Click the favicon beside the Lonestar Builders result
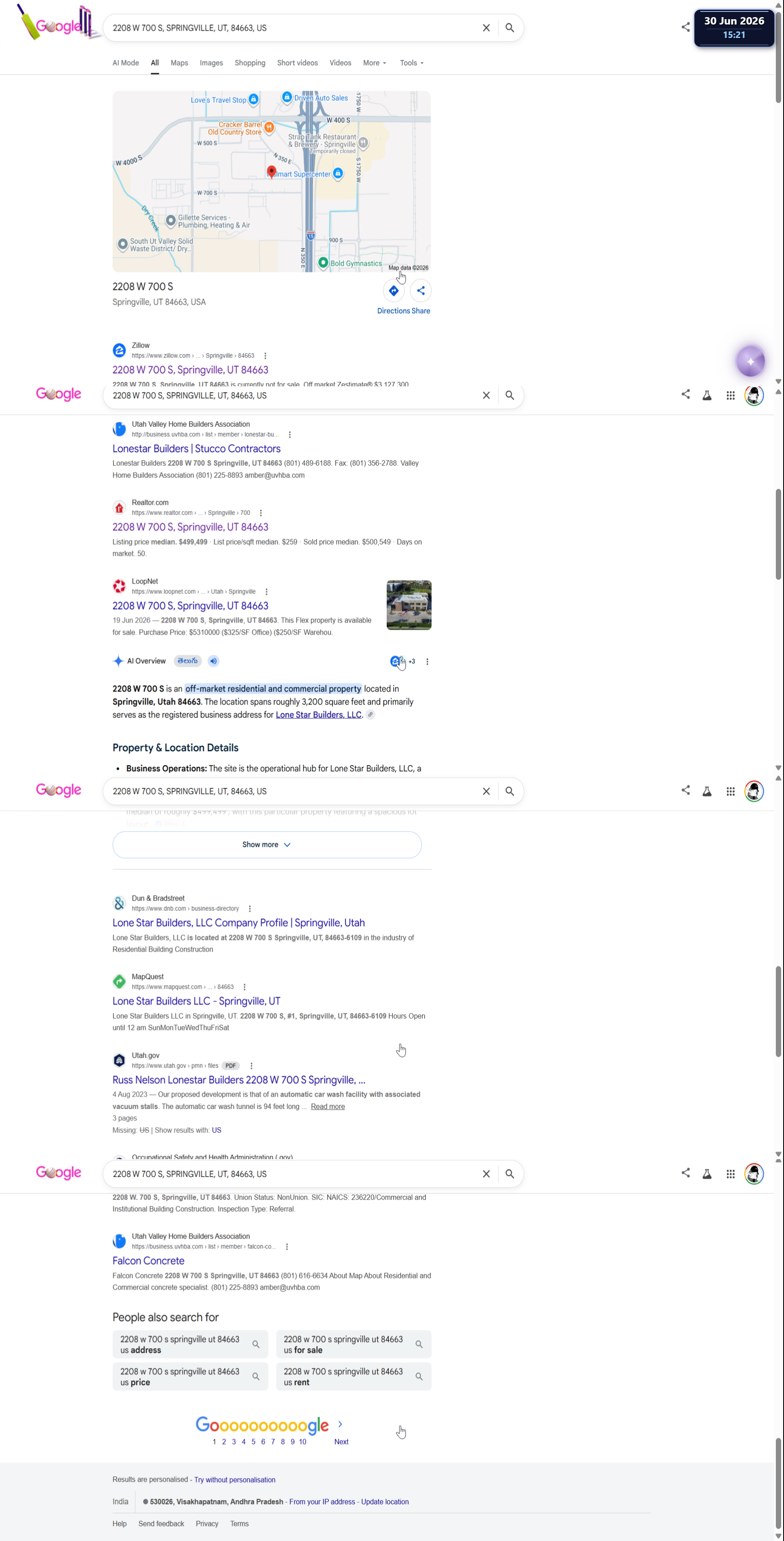Screen dimensions: 784x1541 pyautogui.click(x=120, y=429)
